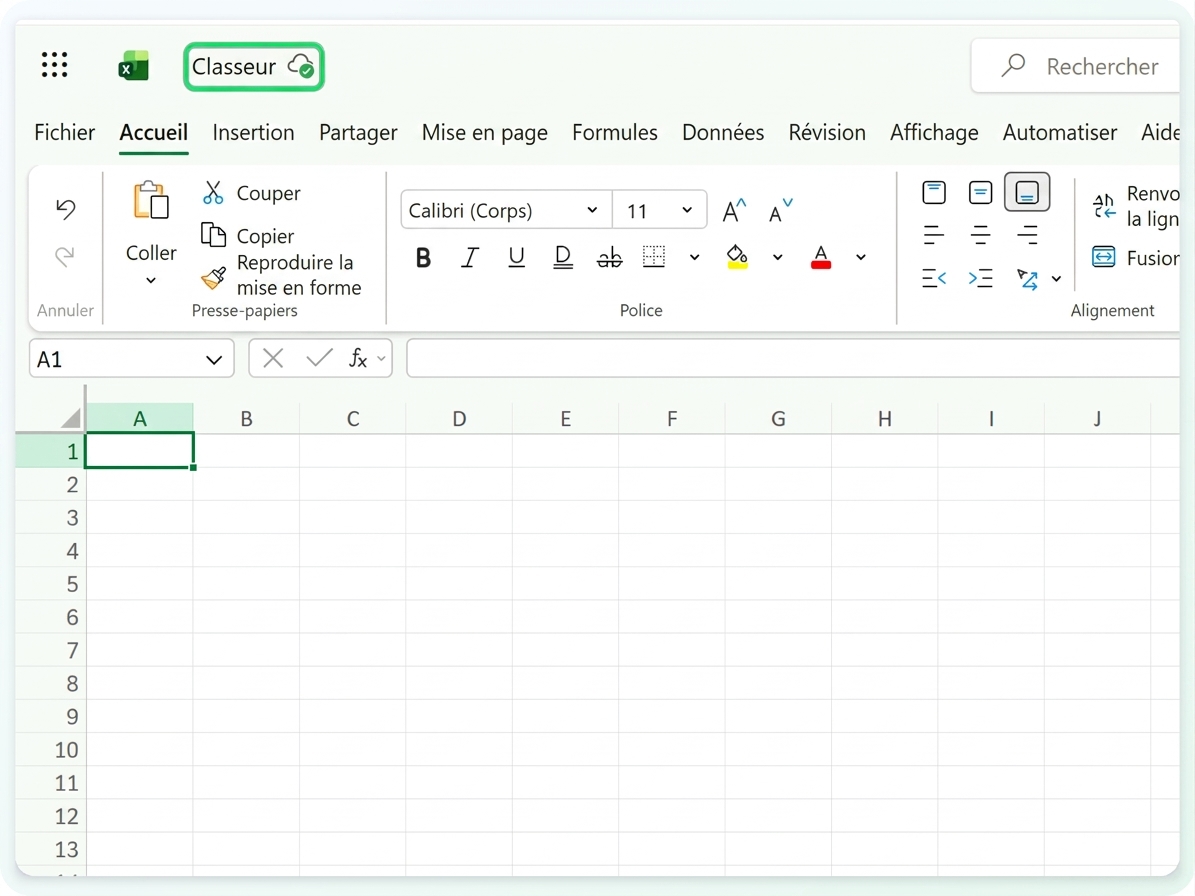The width and height of the screenshot is (1195, 896).
Task: Expand the Name Box A1 dropdown
Action: [214, 360]
